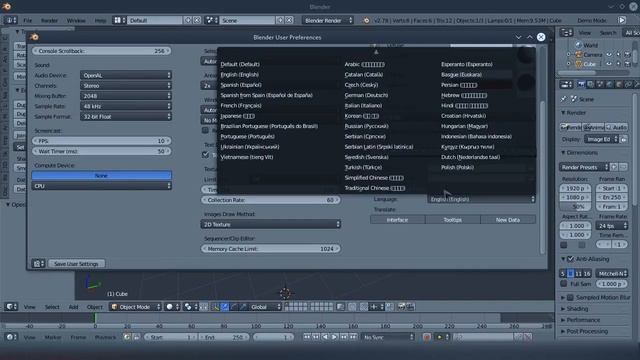Select the Render Layers properties tab icon
640x360 pixels.
click(590, 84)
